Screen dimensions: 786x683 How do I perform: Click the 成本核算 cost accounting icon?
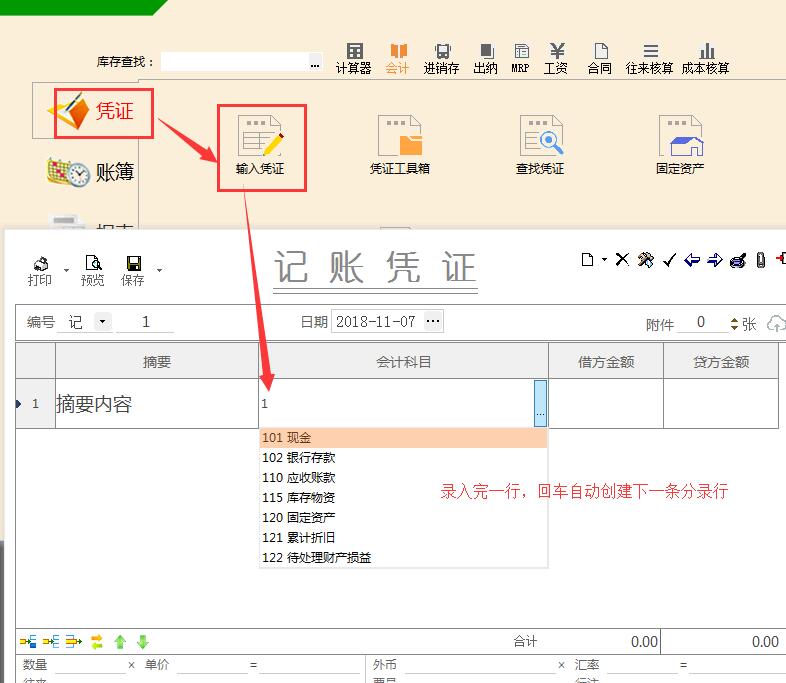click(x=705, y=58)
